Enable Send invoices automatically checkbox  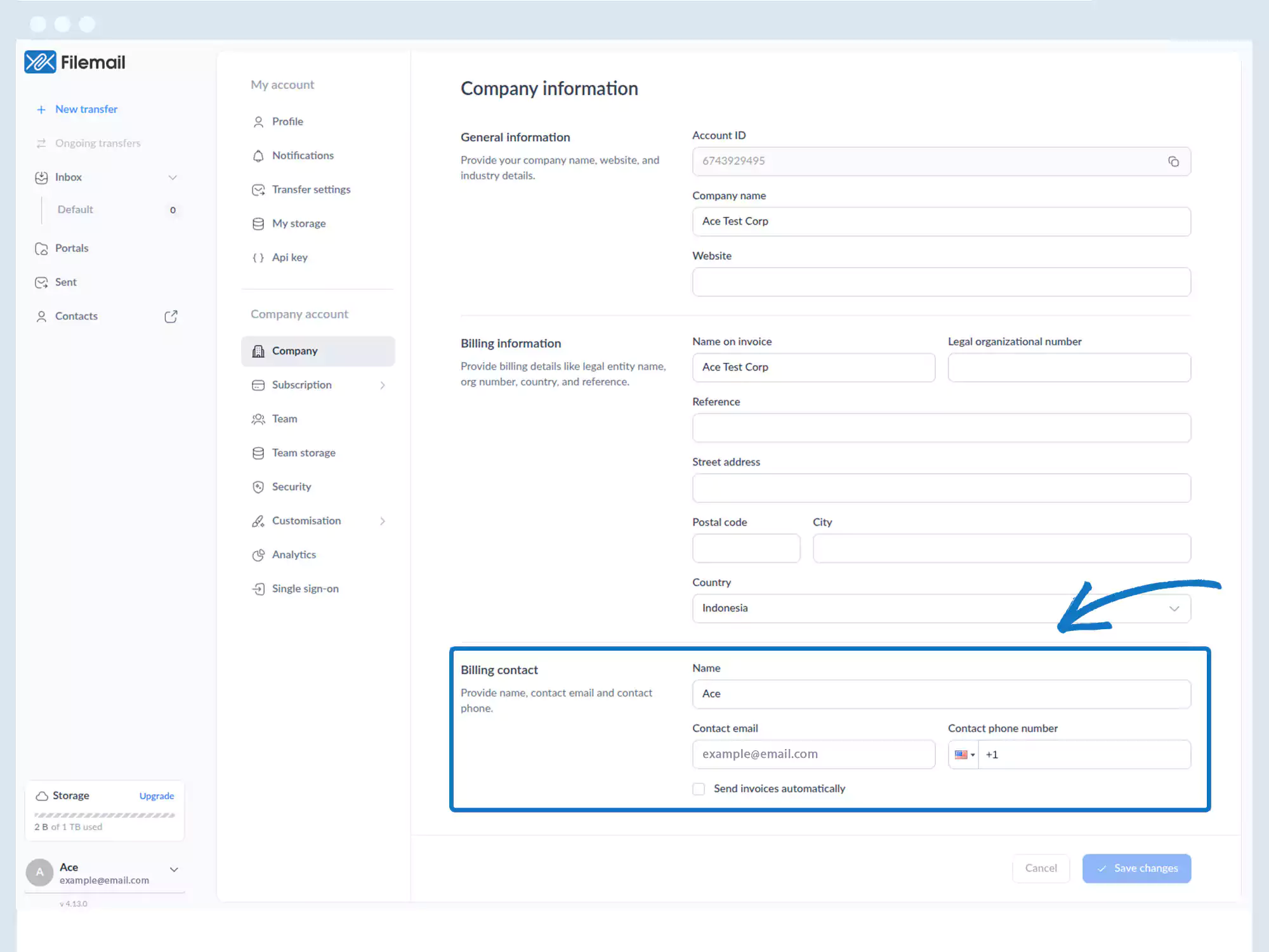(x=699, y=789)
